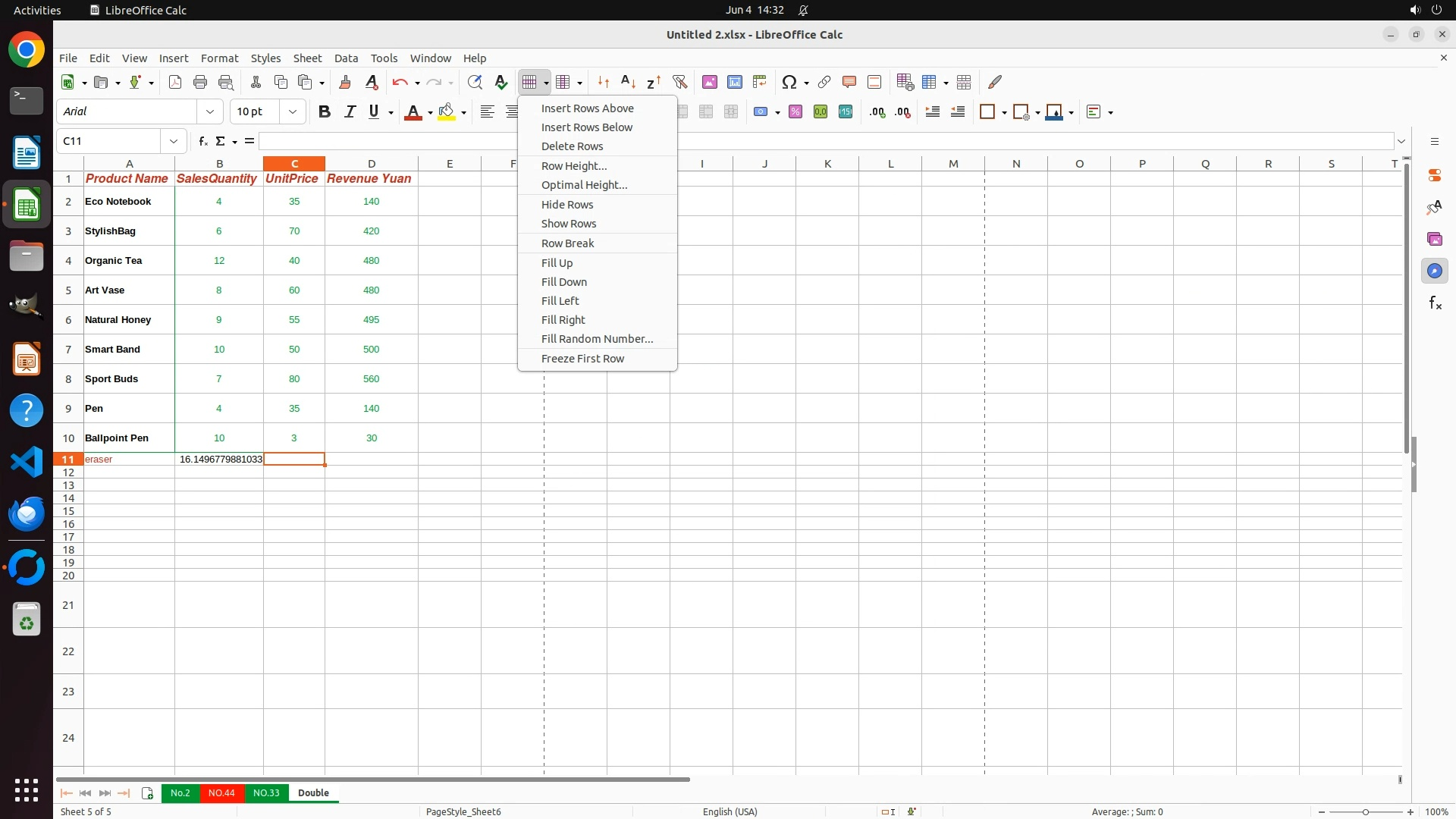Toggle Italic formatting

tap(350, 111)
